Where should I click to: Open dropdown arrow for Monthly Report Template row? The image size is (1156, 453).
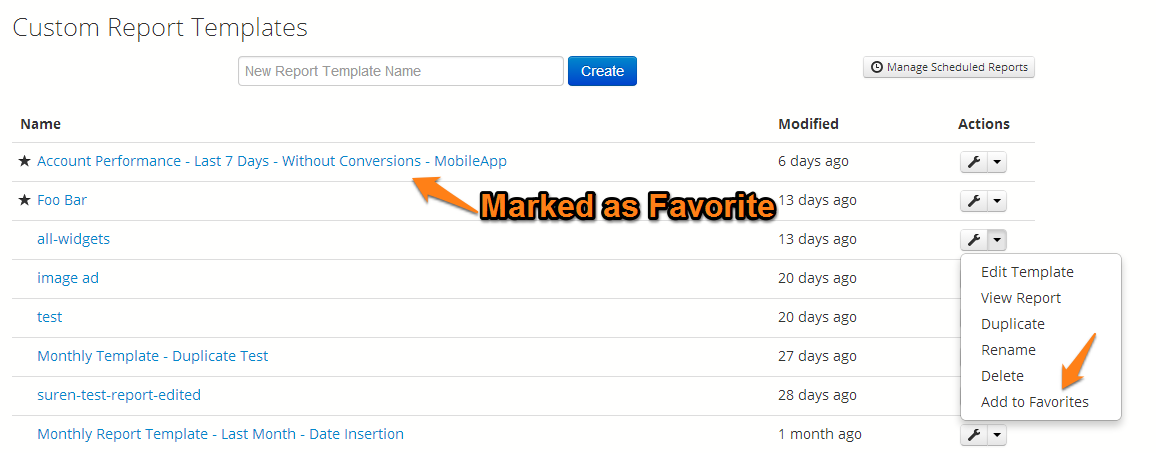[997, 435]
